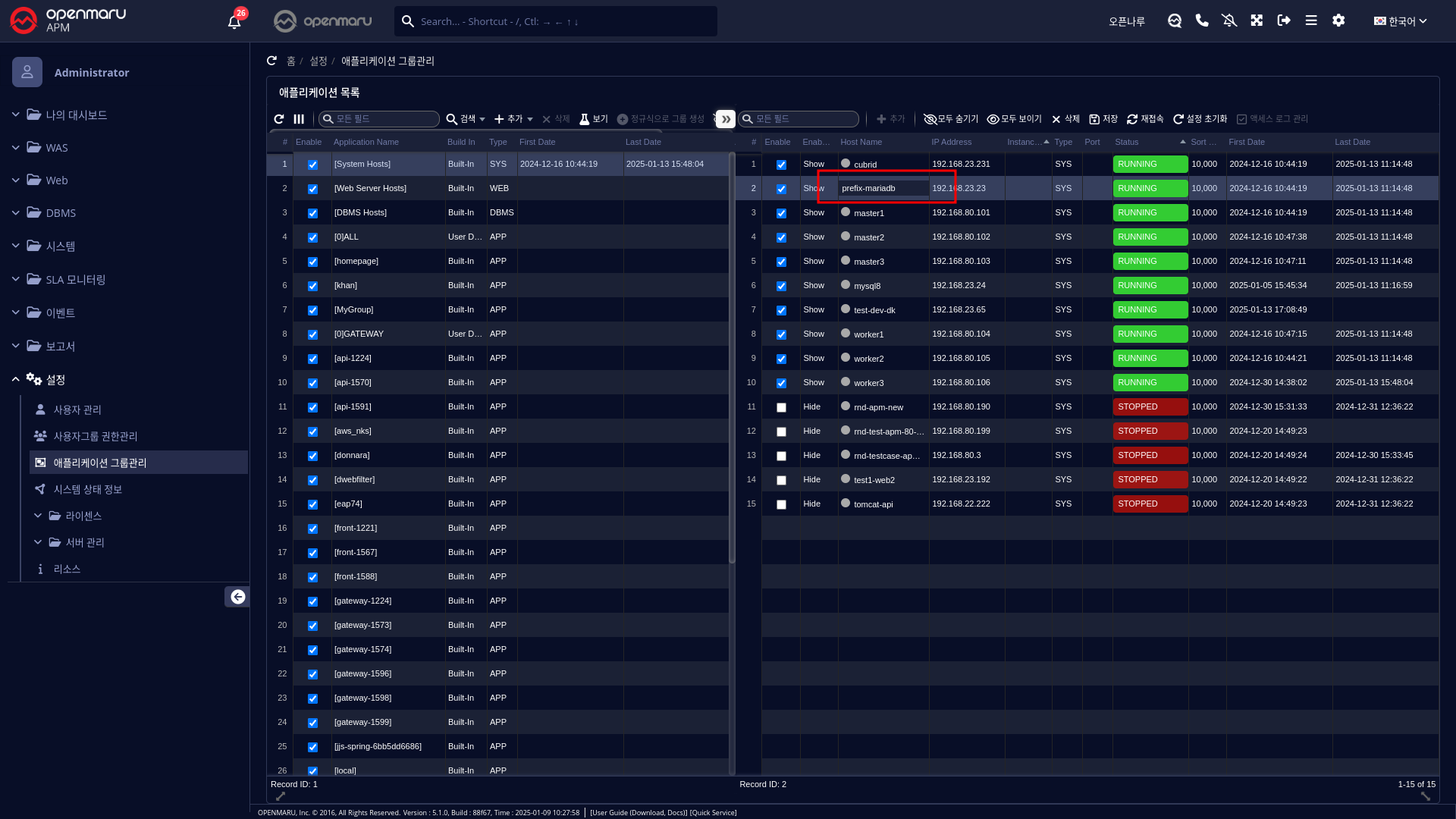Uncheck the Enable checkbox for [homepage]
The height and width of the screenshot is (819, 1456).
coord(312,262)
